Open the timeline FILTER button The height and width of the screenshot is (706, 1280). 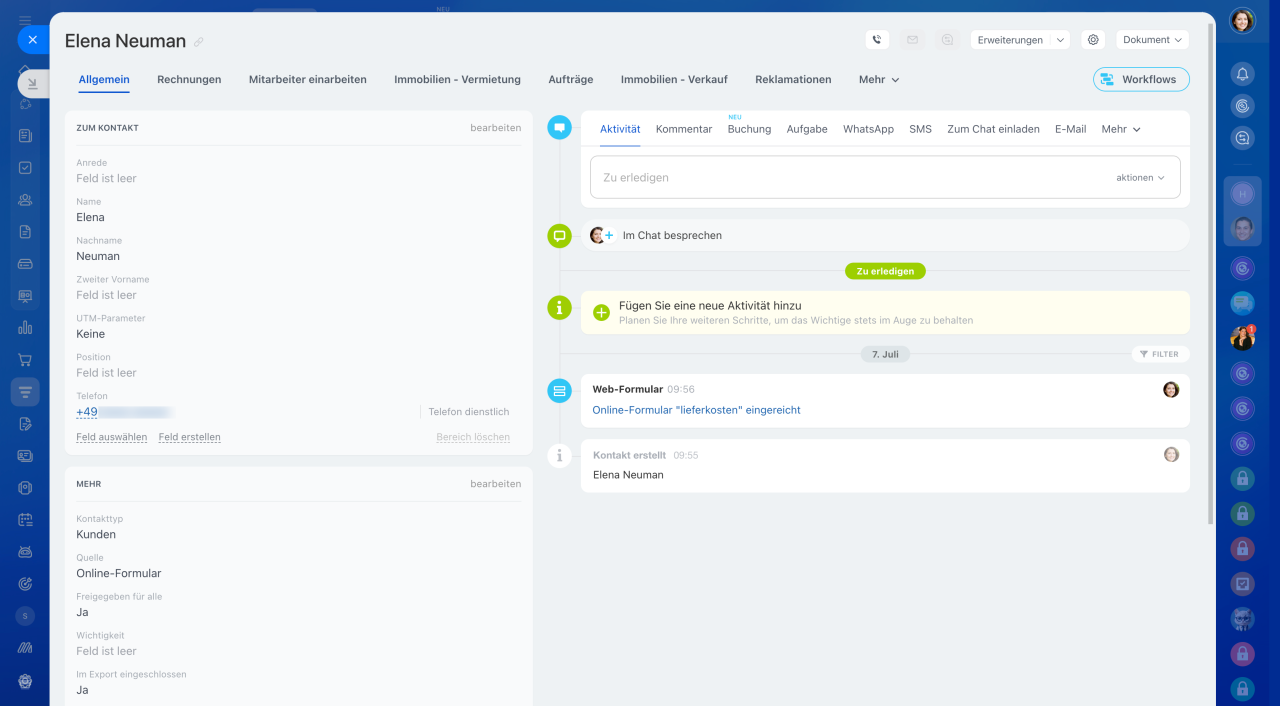[x=1160, y=354]
